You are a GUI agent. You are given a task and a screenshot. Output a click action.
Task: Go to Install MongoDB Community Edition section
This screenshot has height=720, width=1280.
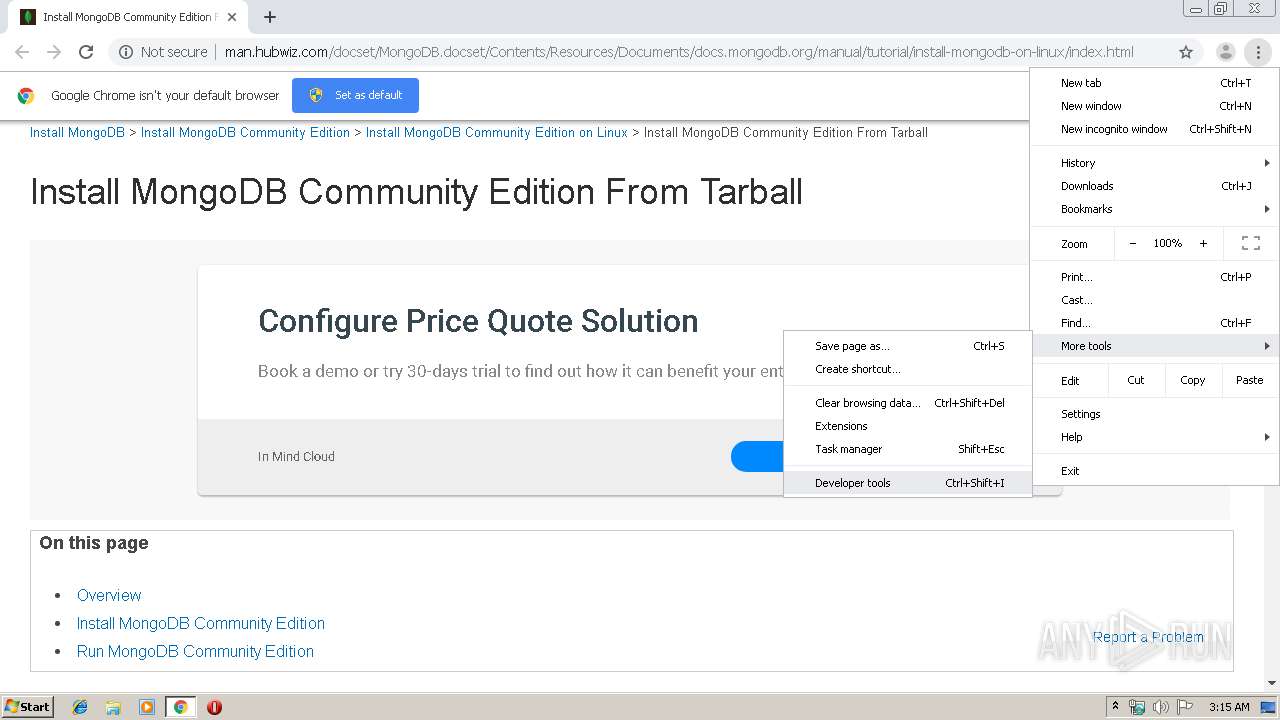(x=201, y=623)
